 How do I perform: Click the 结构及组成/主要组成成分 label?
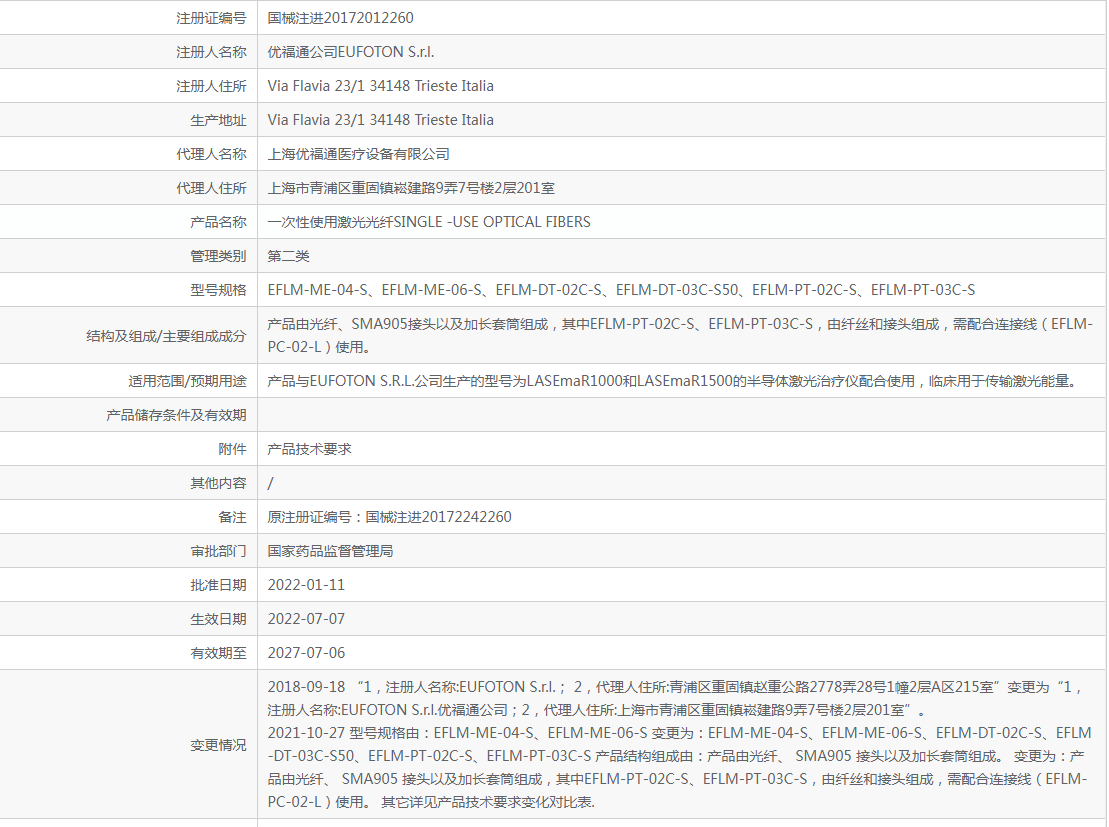[x=166, y=335]
